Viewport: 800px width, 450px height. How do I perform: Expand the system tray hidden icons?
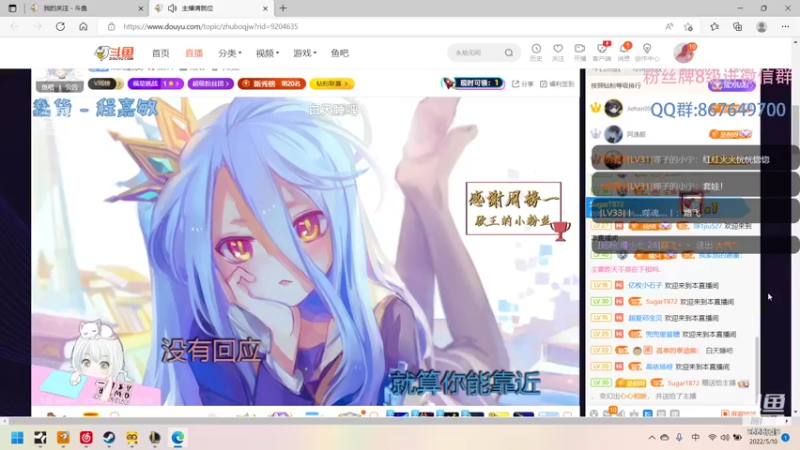(x=652, y=437)
